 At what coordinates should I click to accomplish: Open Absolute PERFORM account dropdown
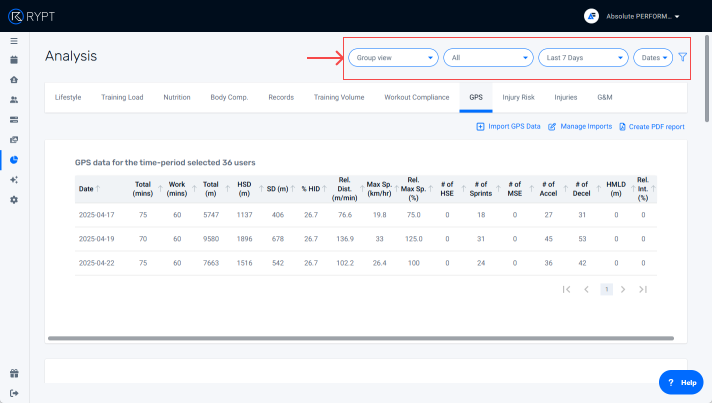tap(643, 16)
